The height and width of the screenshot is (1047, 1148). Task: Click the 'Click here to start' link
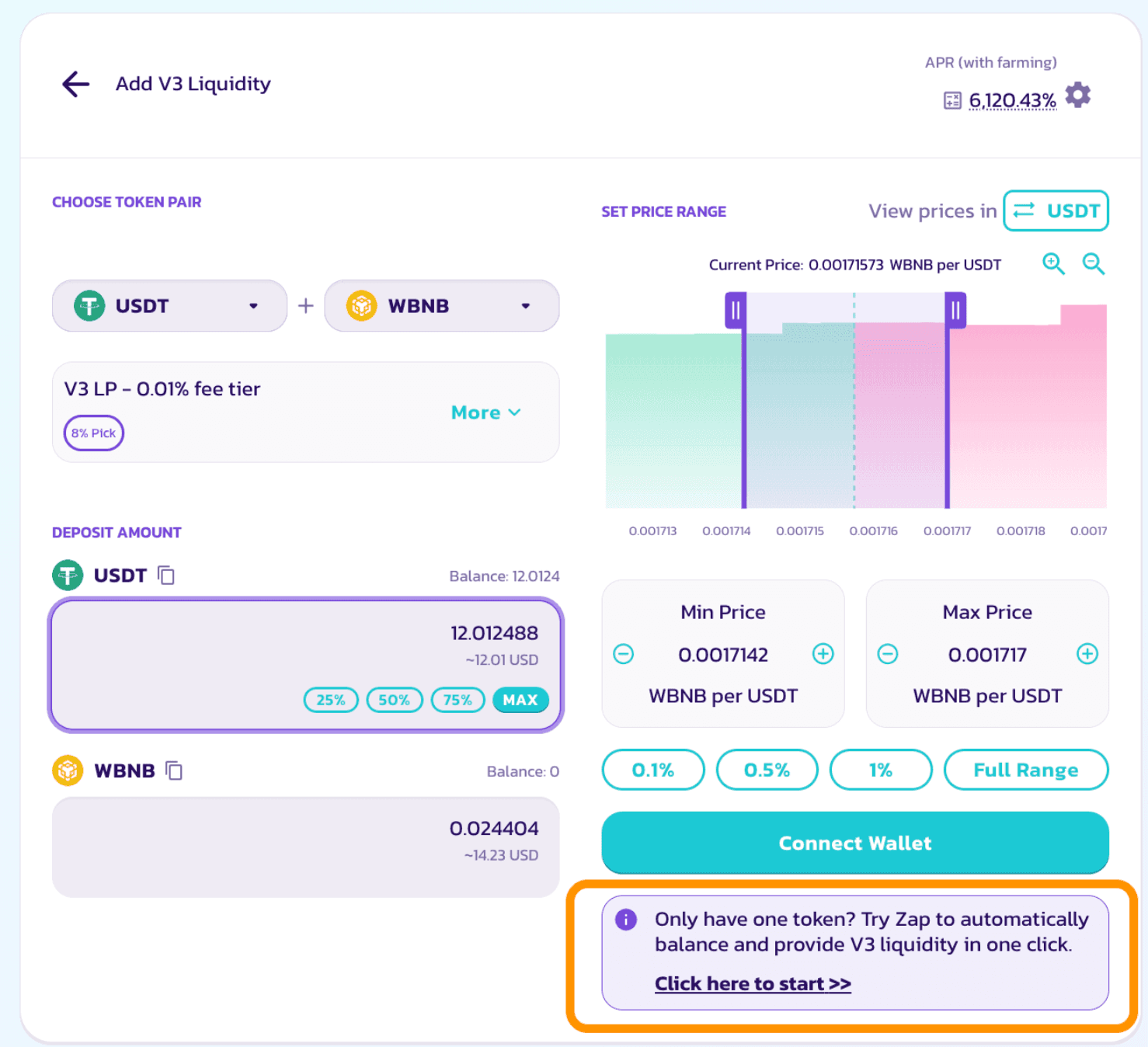click(753, 984)
